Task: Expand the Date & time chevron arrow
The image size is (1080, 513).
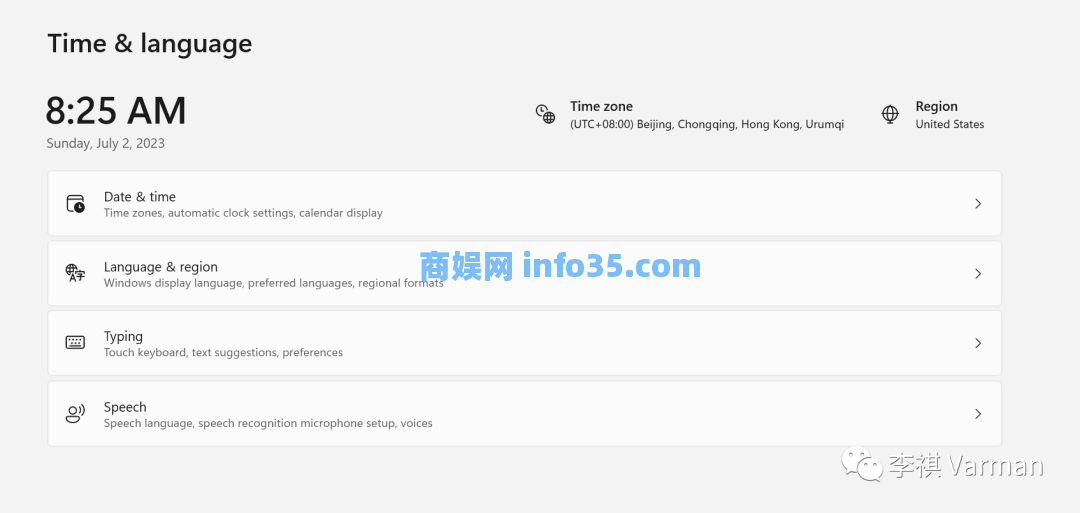Action: point(977,204)
